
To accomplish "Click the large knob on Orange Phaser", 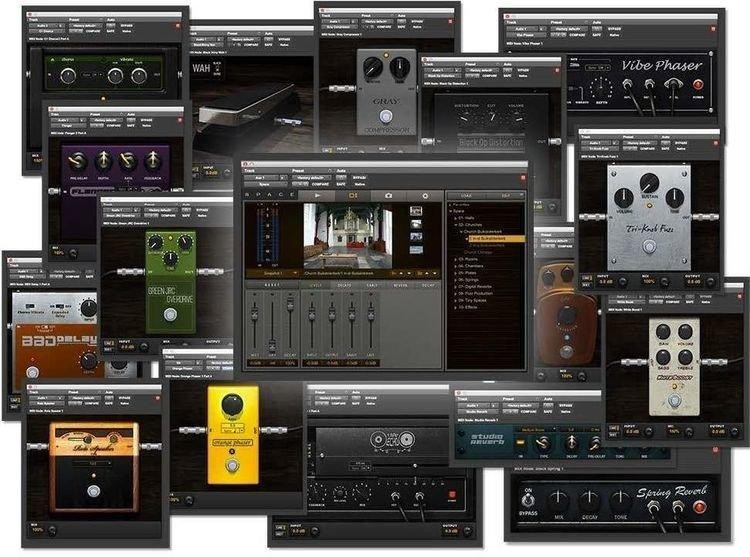I will (x=232, y=405).
